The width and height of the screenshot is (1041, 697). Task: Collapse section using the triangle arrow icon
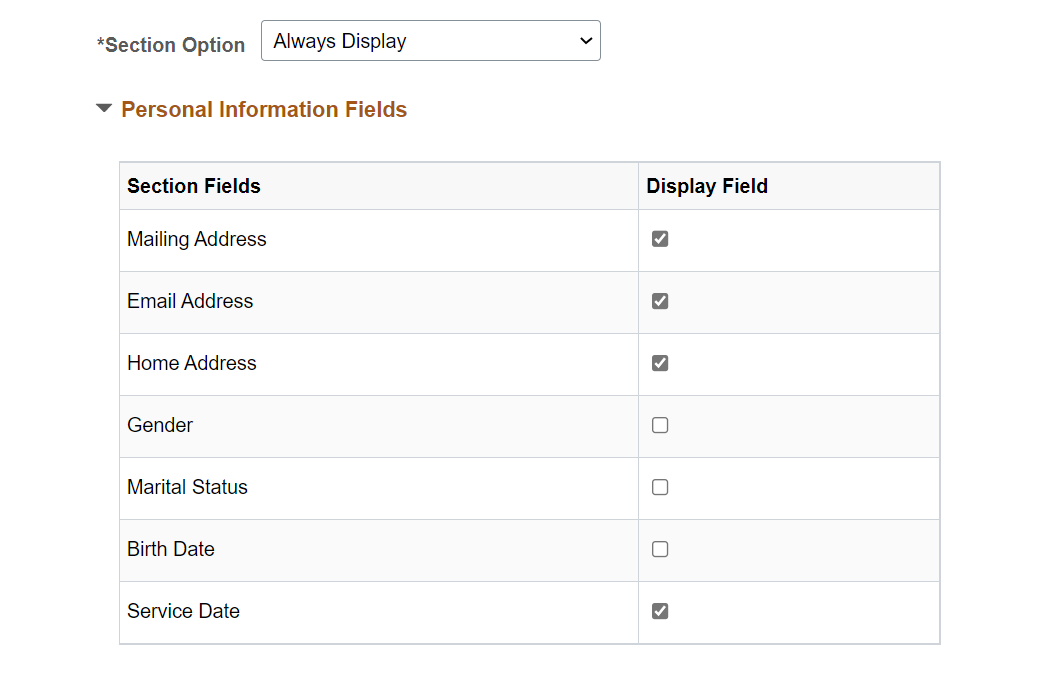click(104, 109)
